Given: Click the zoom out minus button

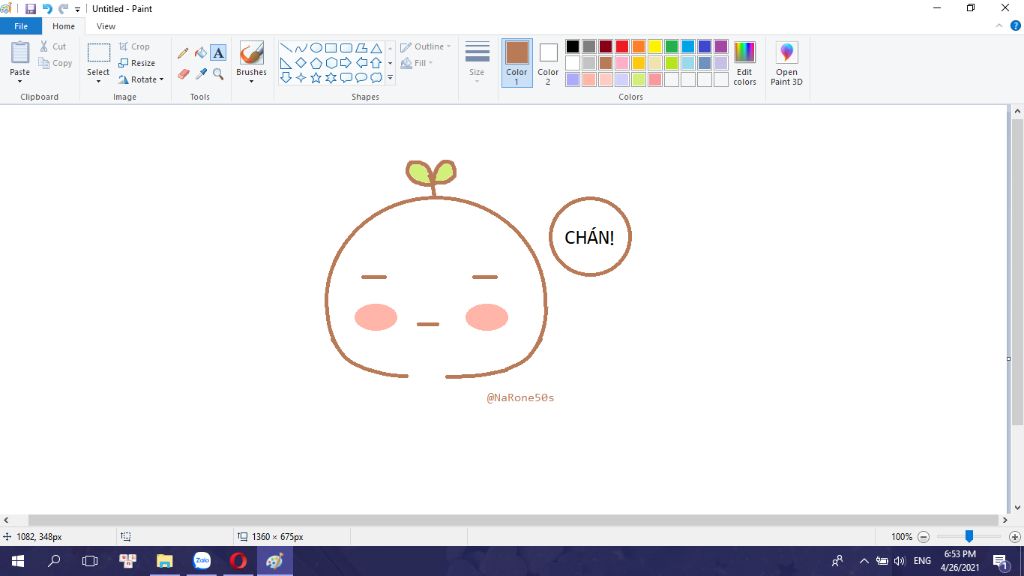Looking at the screenshot, I should coord(923,537).
